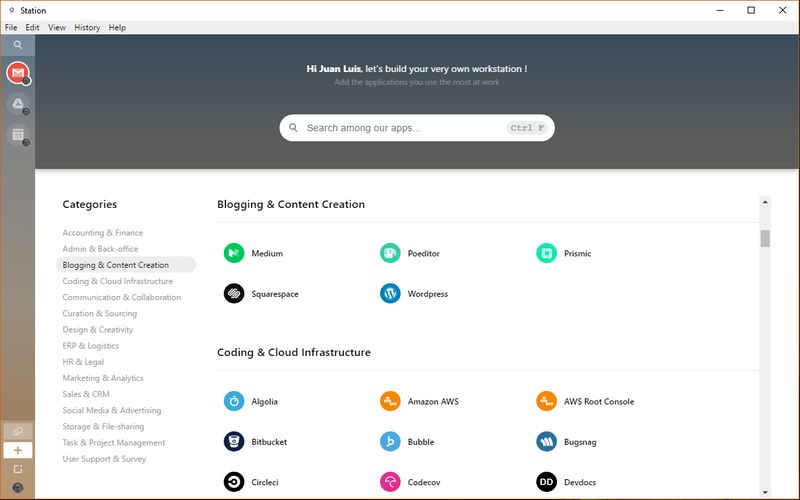
Task: Click the plus add-app button in sidebar
Action: (x=18, y=450)
